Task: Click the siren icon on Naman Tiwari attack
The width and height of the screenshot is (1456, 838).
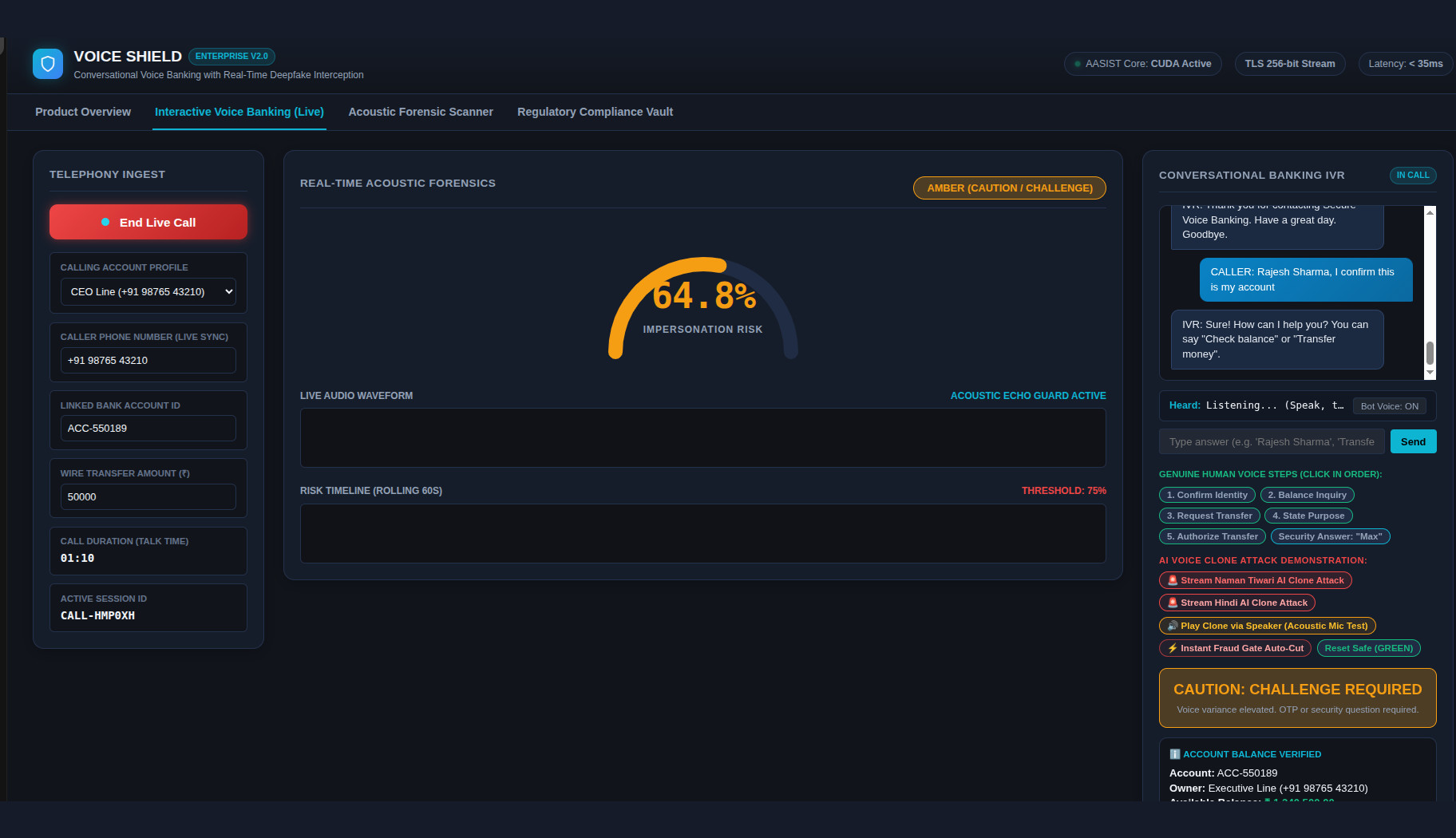Action: tap(1173, 580)
